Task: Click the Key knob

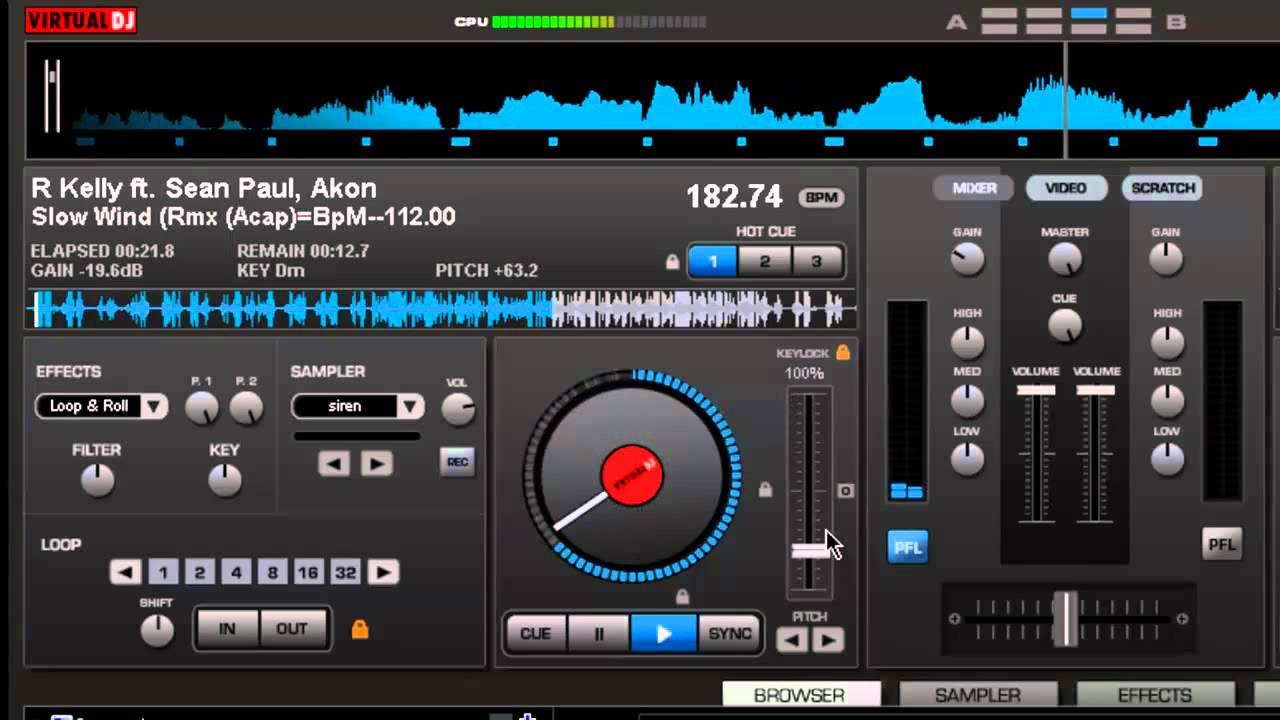Action: [x=225, y=481]
